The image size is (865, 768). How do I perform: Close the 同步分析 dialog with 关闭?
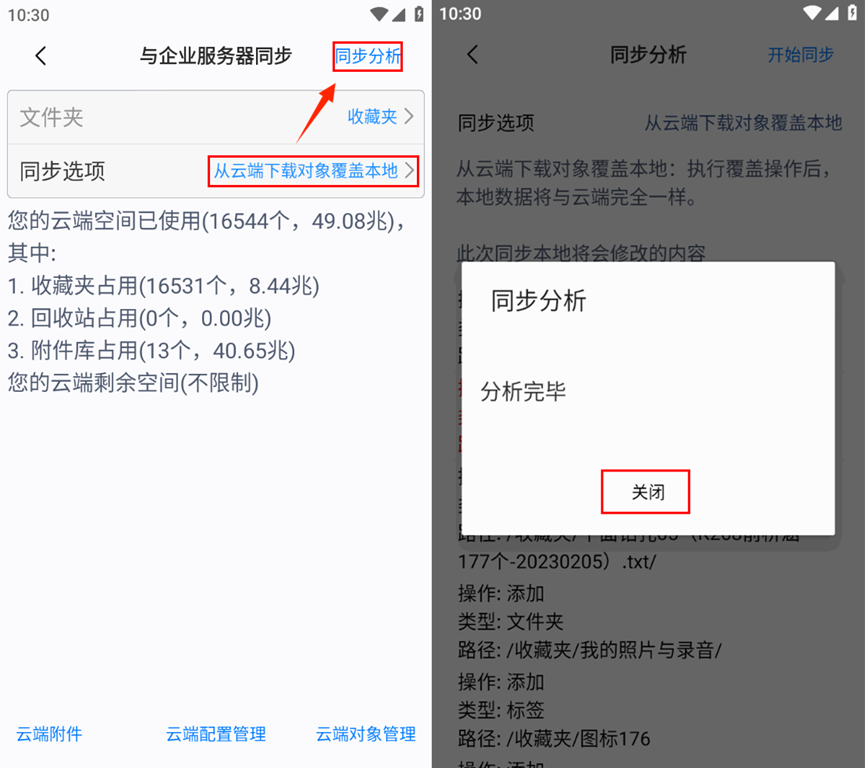645,492
